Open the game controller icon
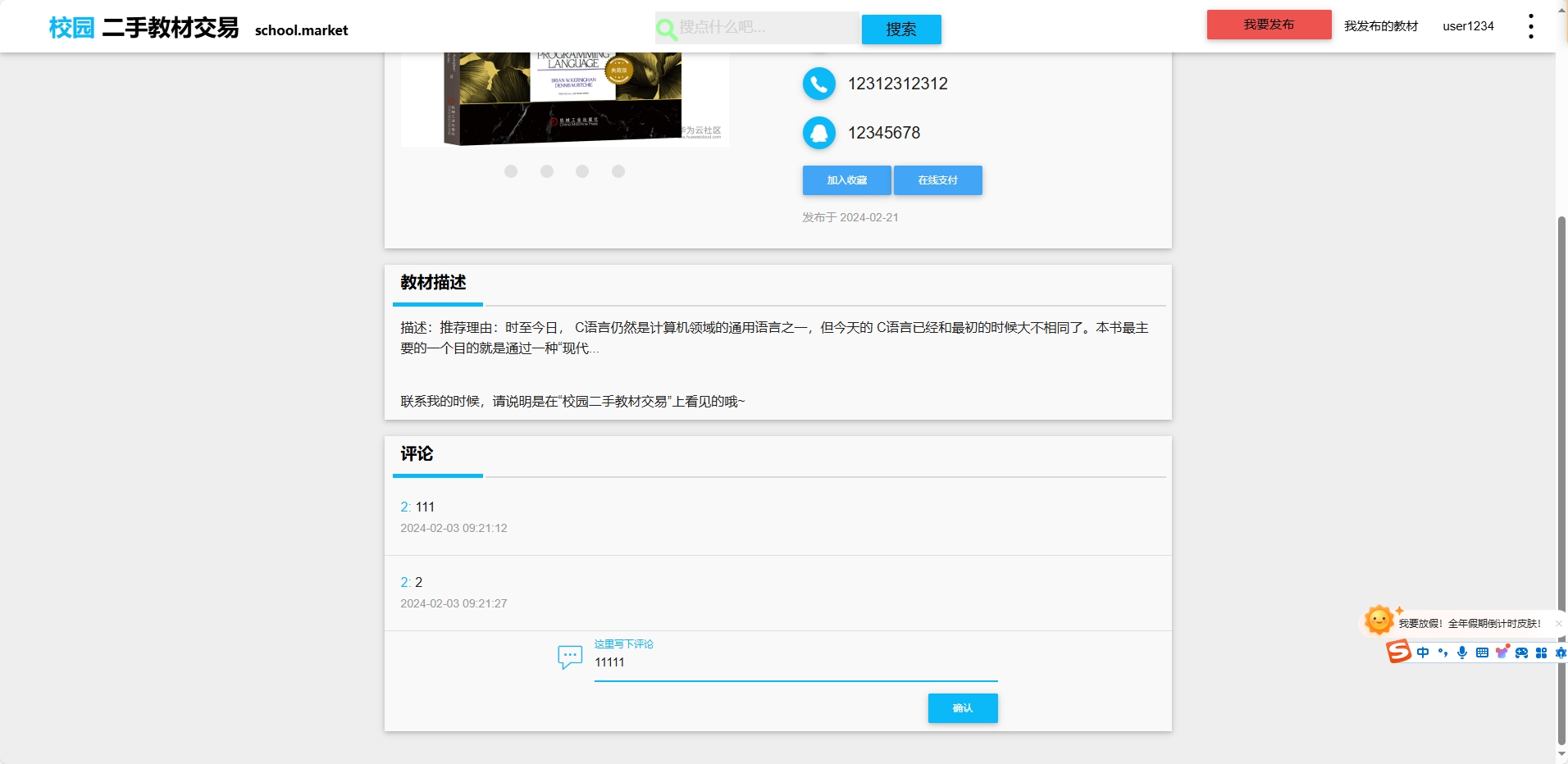1568x764 pixels. tap(1522, 653)
